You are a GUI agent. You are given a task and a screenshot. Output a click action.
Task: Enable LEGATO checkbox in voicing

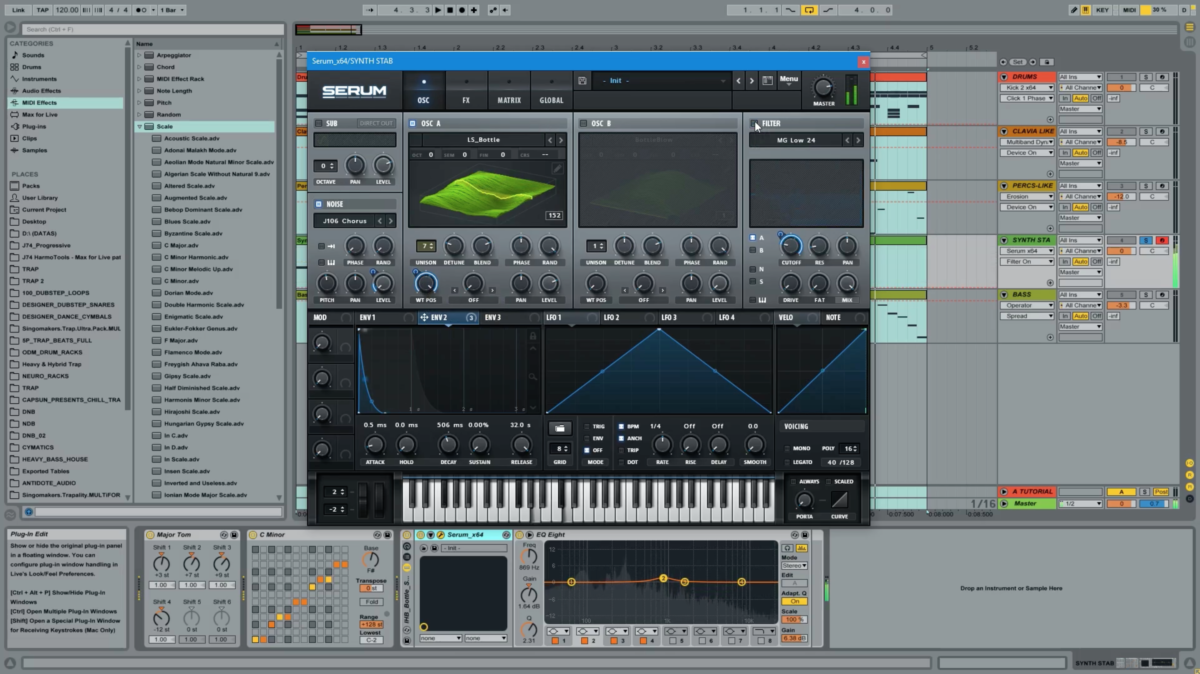click(x=789, y=462)
